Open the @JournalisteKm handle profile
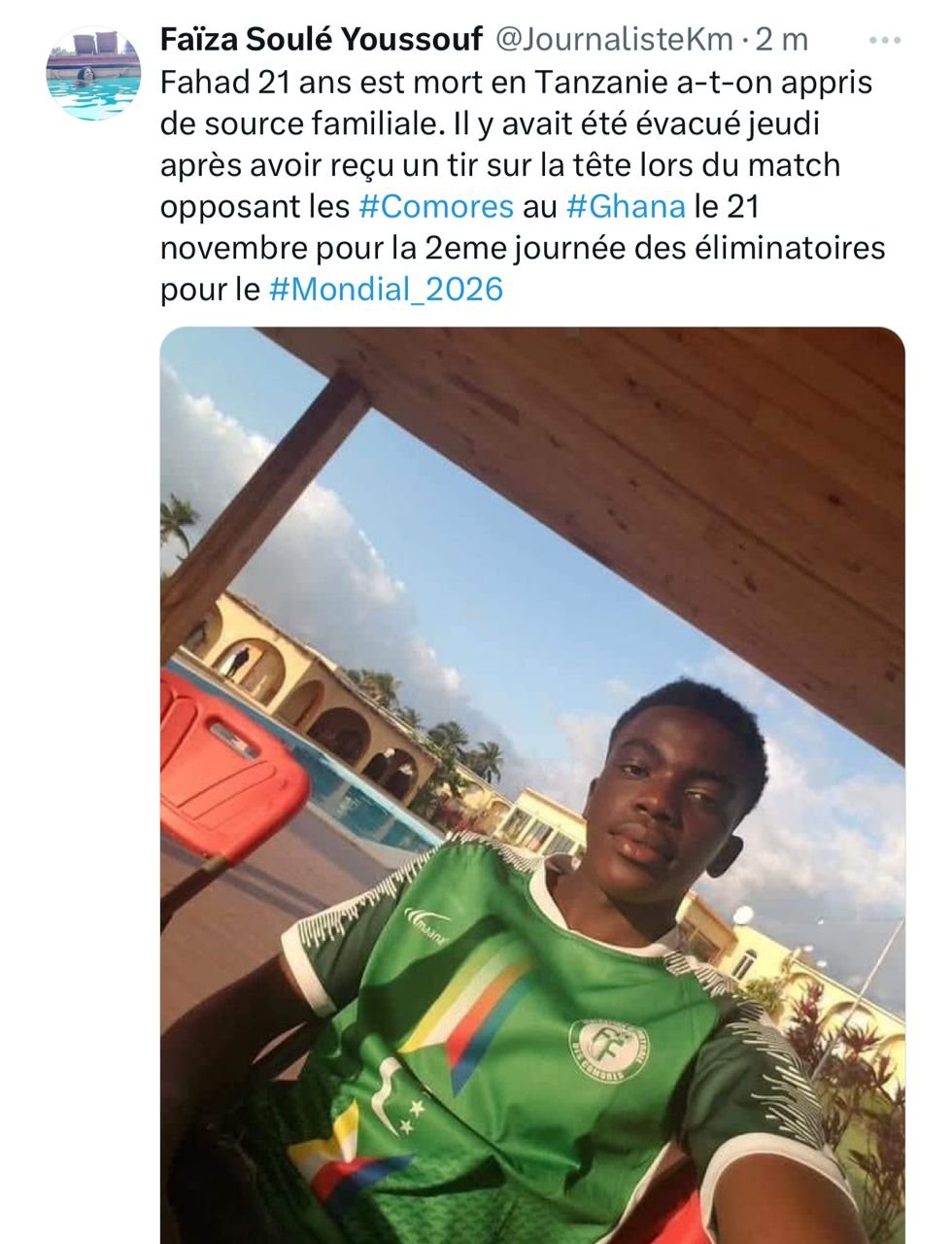Viewport: 952px width, 1244px height. point(614,39)
